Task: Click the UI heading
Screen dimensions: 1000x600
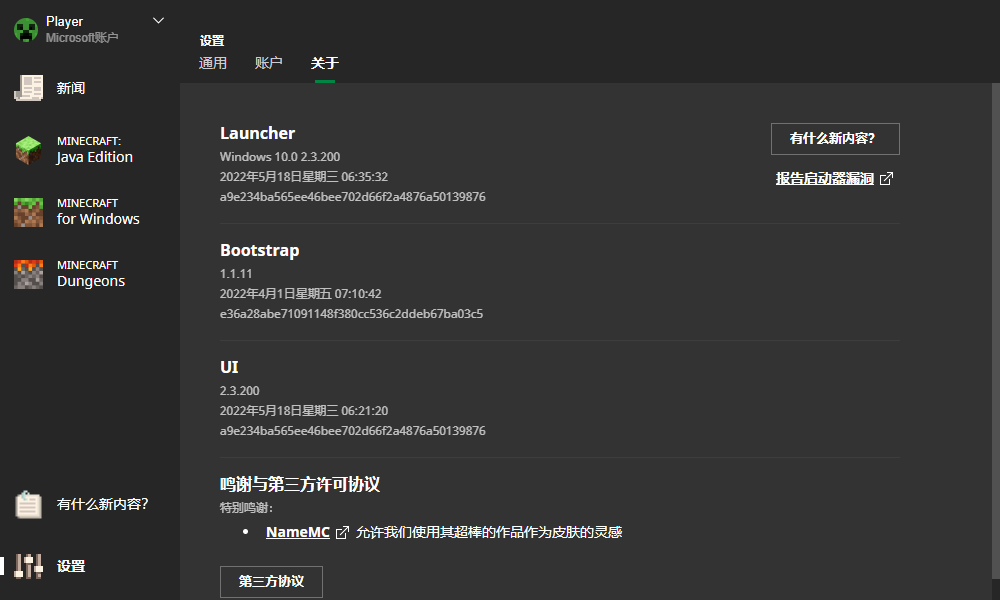Action: 229,367
